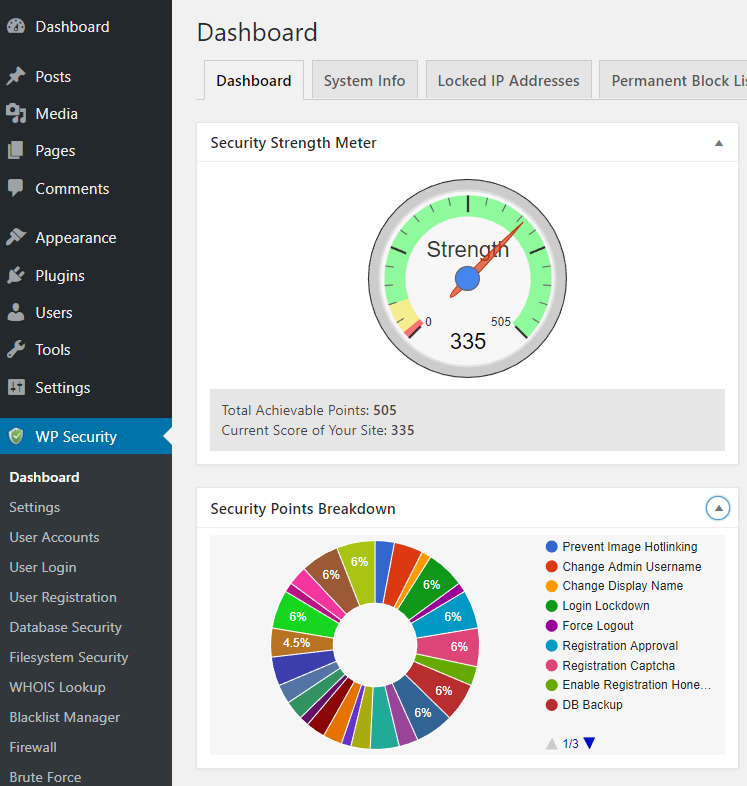Image resolution: width=747 pixels, height=786 pixels.
Task: Open WP Security Dashboard submenu link
Action: 45,477
